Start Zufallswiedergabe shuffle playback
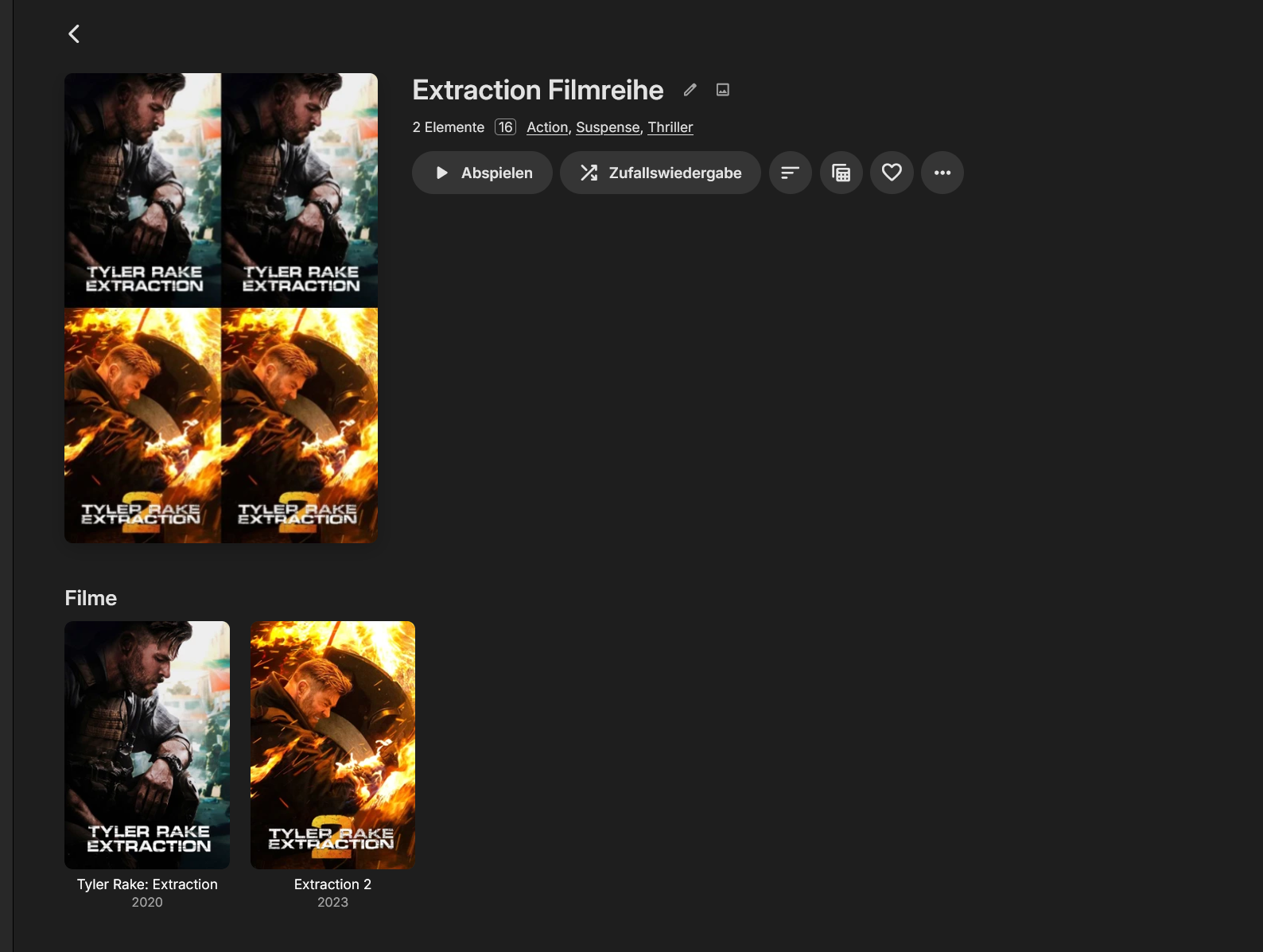The height and width of the screenshot is (952, 1263). coord(660,173)
